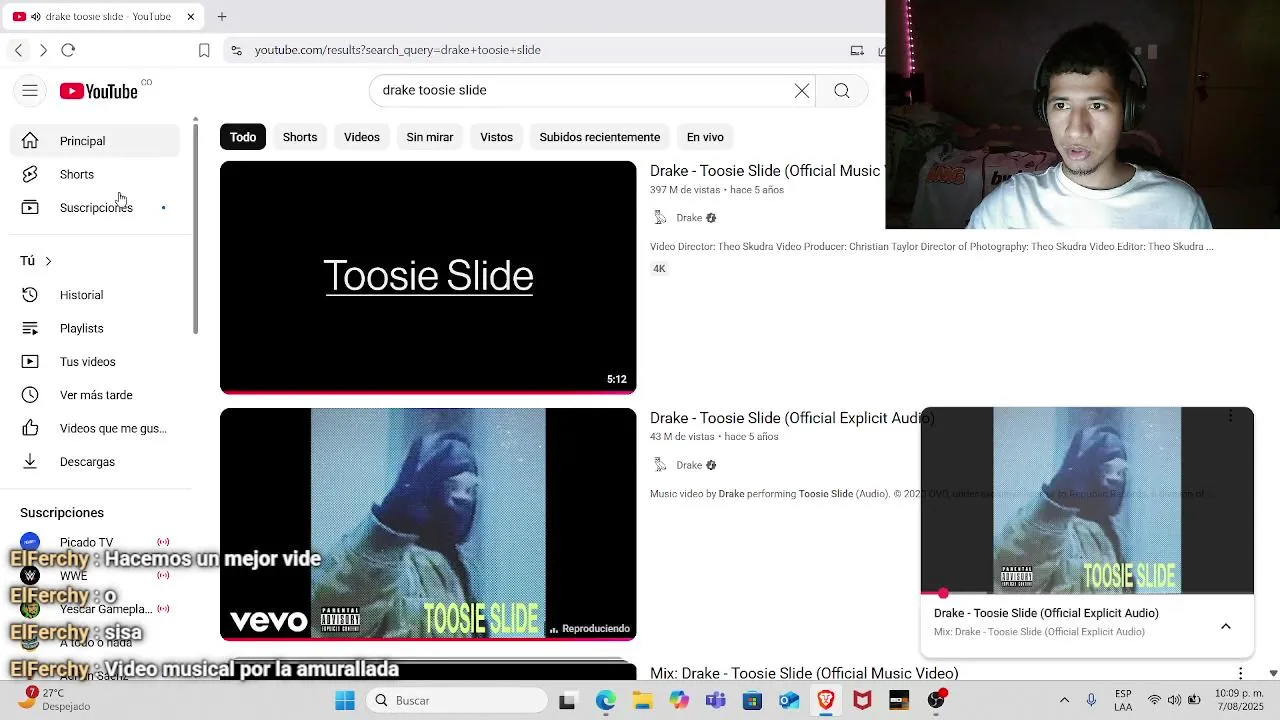The height and width of the screenshot is (720, 1280).
Task: Open Shorts in the left sidebar
Action: (x=95, y=174)
